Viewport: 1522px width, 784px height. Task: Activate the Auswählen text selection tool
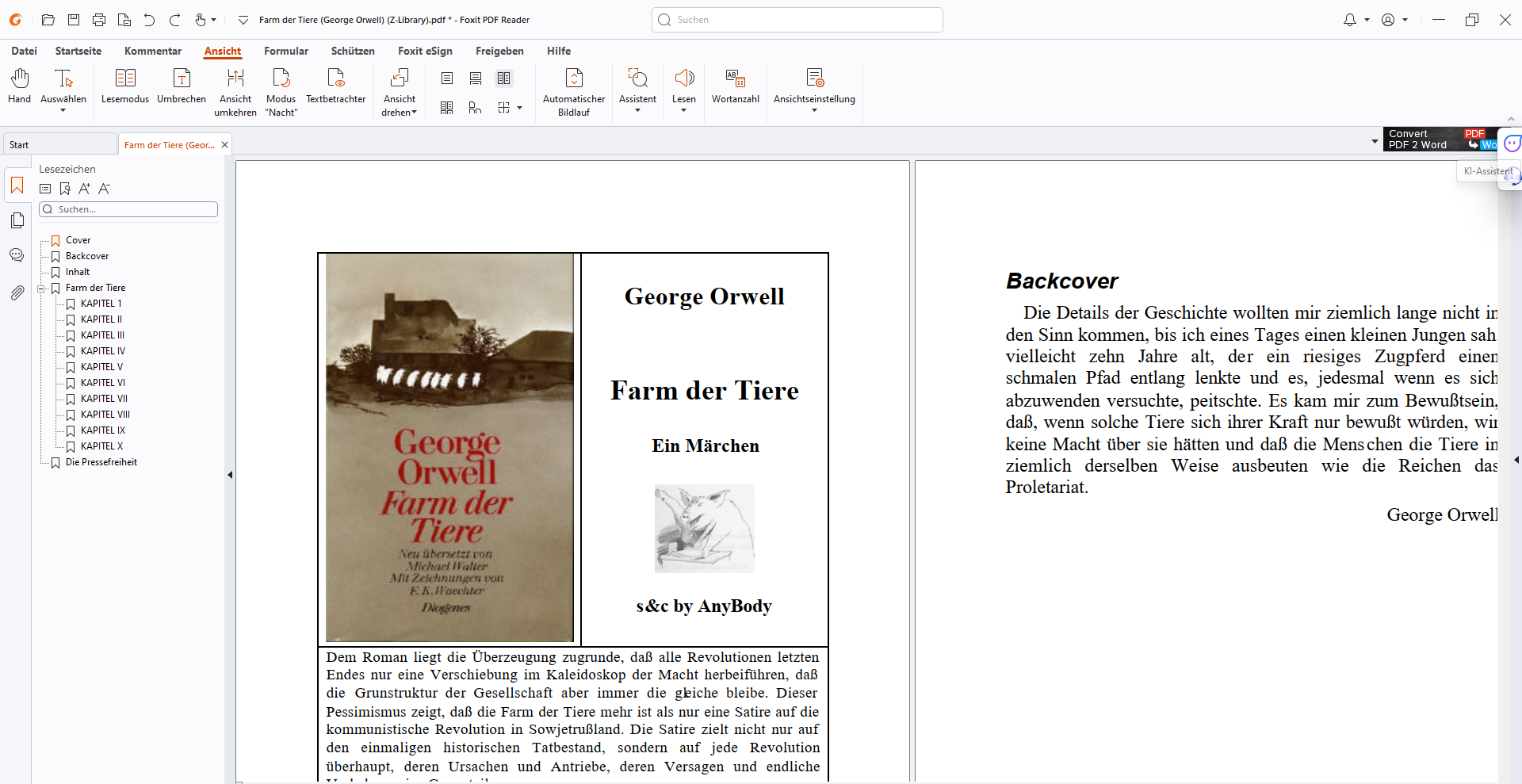63,86
